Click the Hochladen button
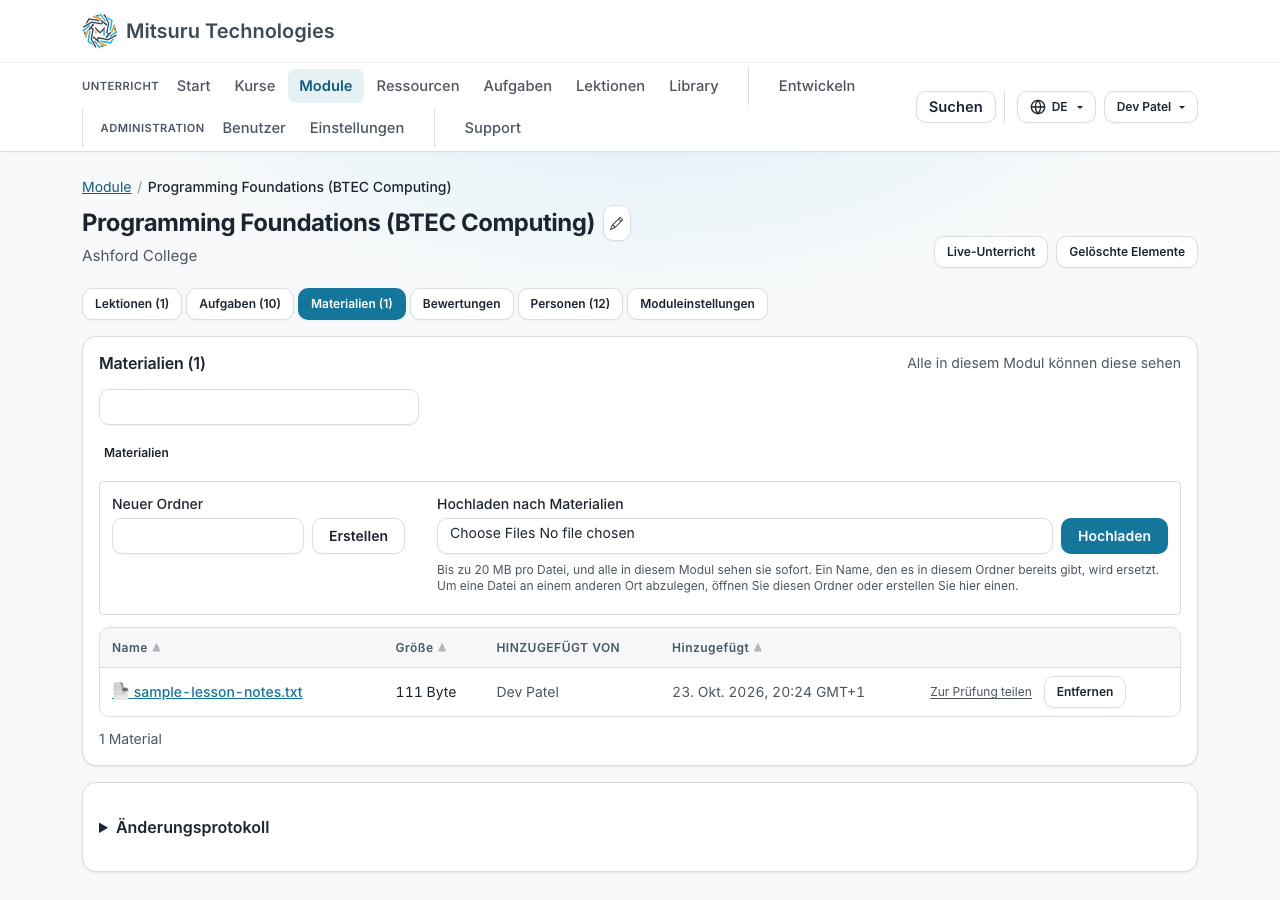 1114,536
